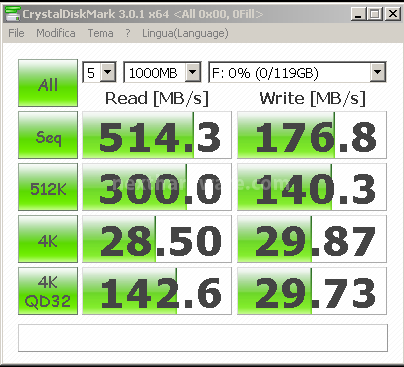Run all benchmarks with All button
404x367 pixels.
pyautogui.click(x=48, y=83)
